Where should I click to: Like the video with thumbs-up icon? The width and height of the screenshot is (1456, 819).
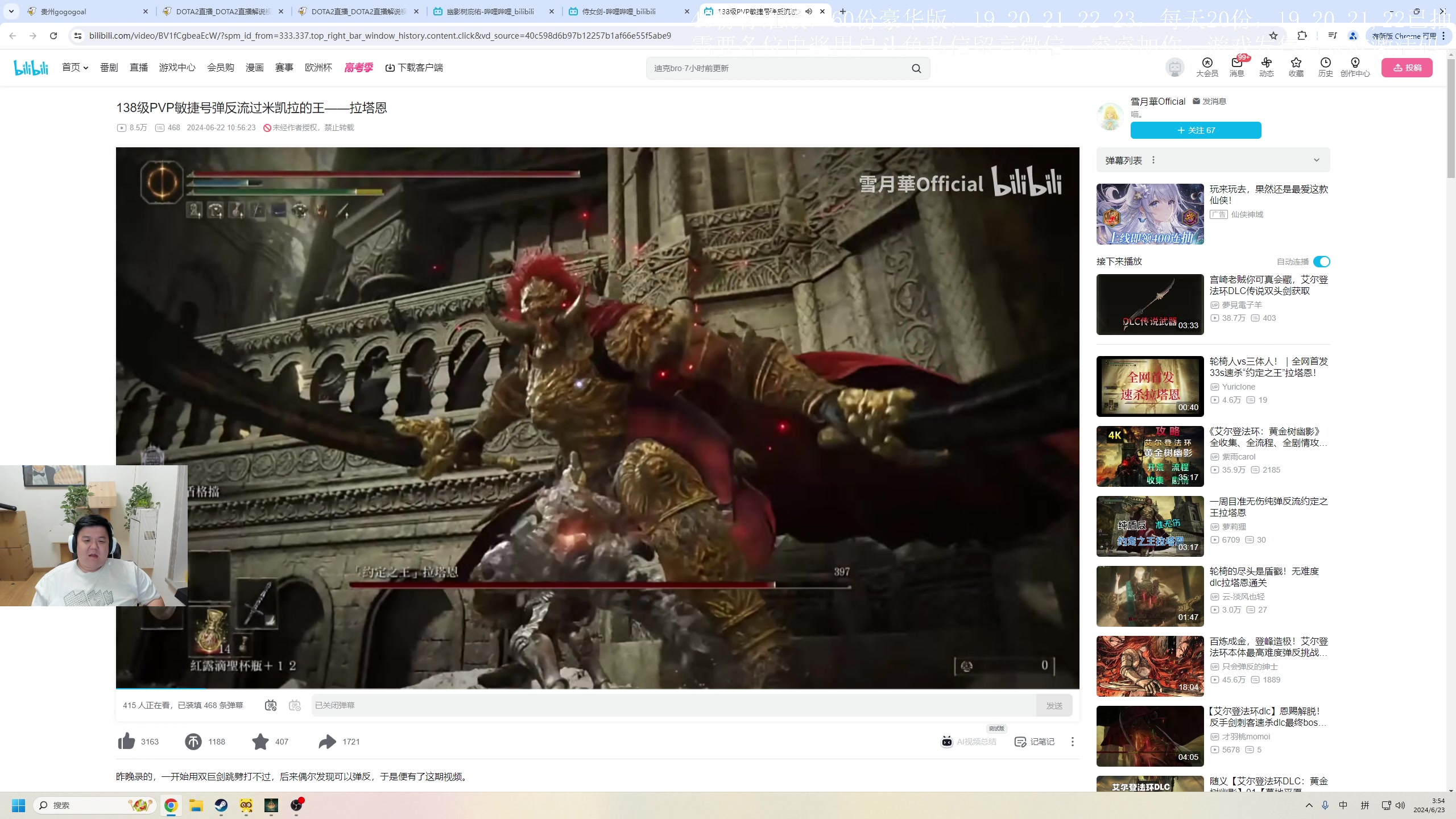point(126,741)
